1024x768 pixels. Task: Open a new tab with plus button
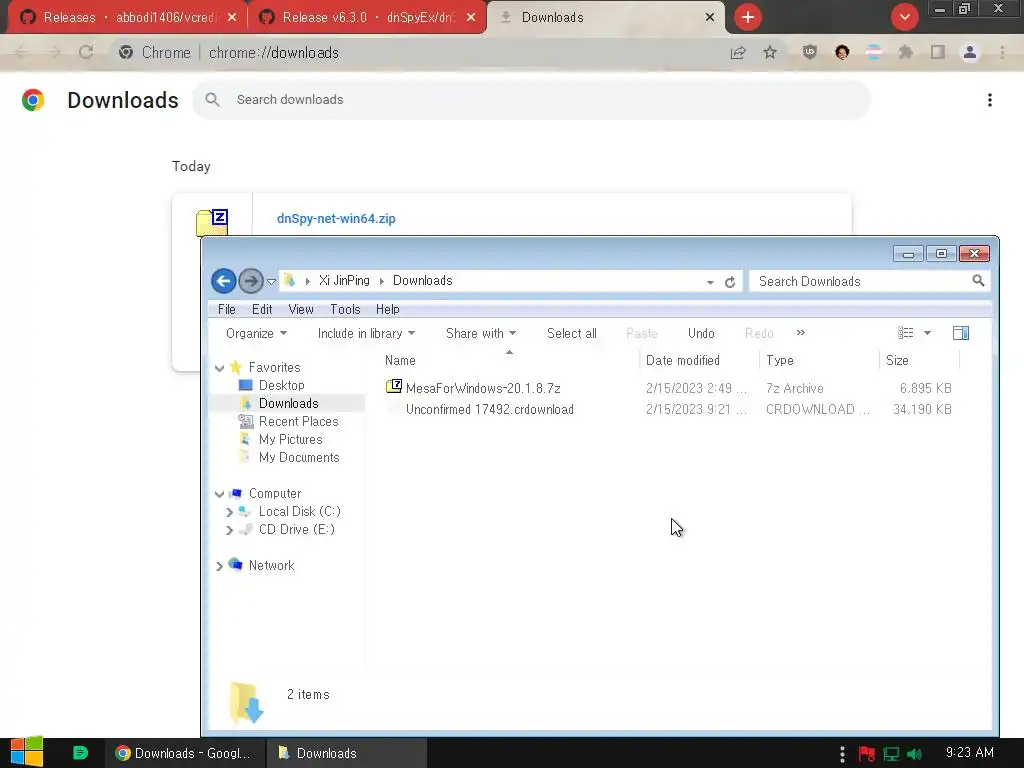tap(748, 17)
